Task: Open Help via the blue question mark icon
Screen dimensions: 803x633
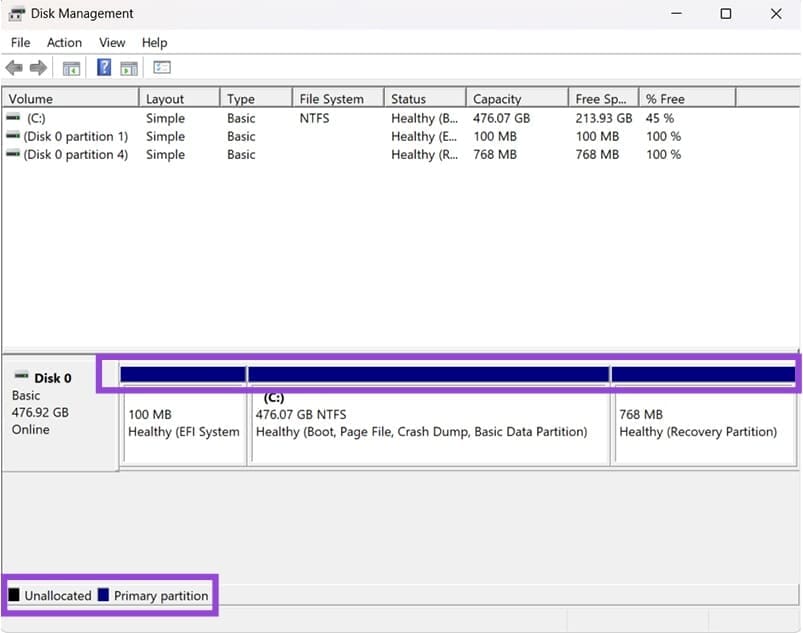Action: tap(103, 68)
